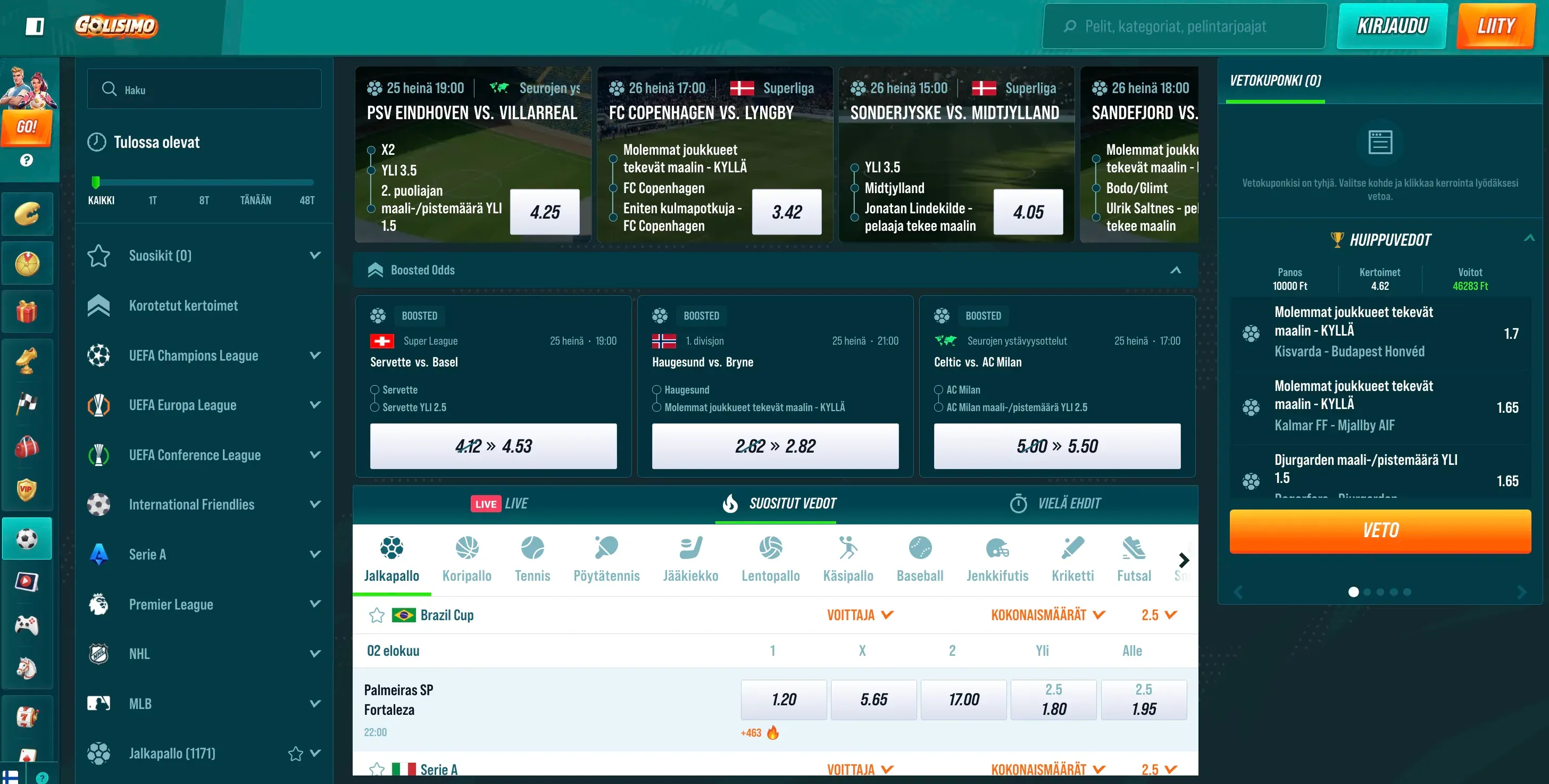Screen dimensions: 1549x784
Task: Collapse the Boosted Odds section
Action: pos(1176,270)
